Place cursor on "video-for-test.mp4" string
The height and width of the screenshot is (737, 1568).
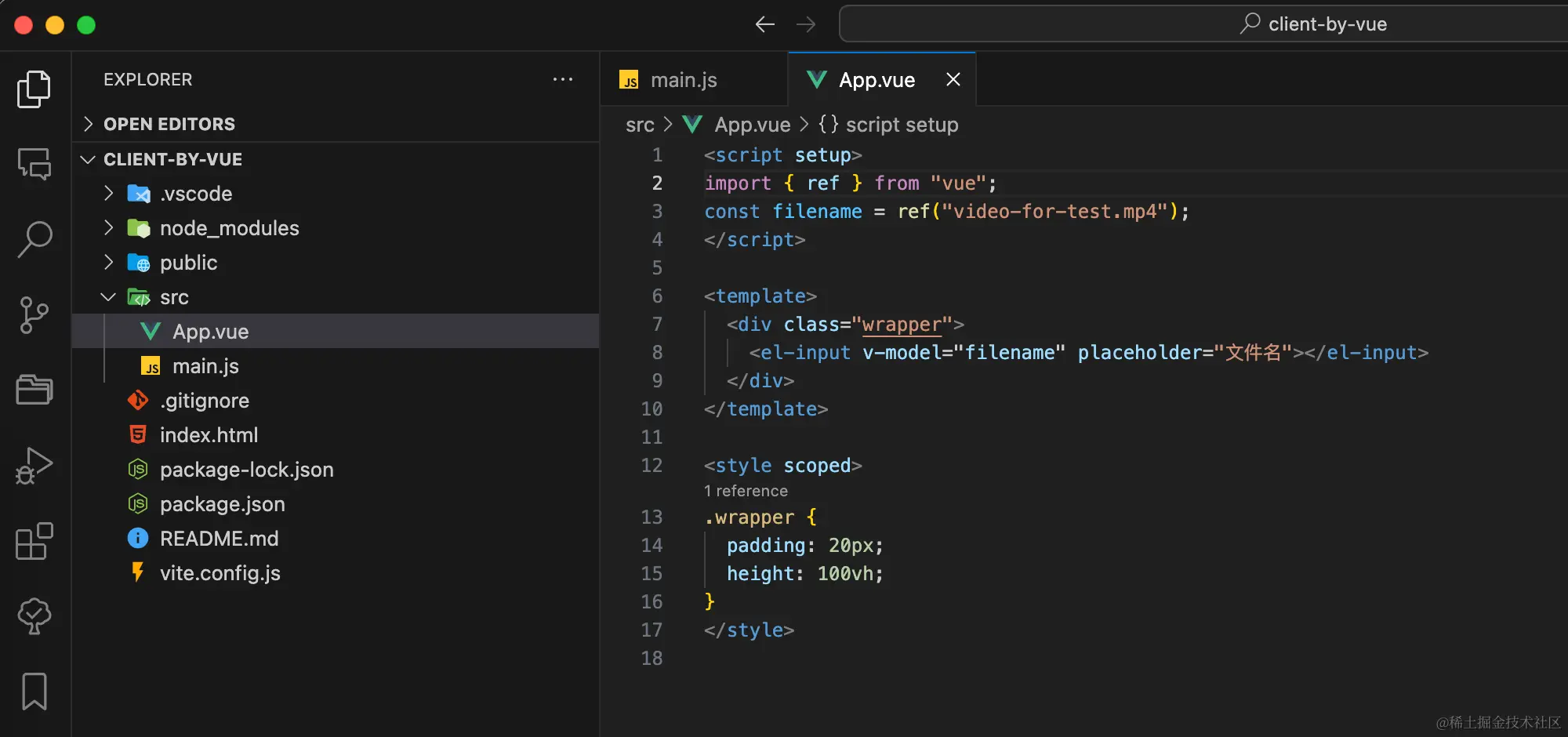(1055, 212)
